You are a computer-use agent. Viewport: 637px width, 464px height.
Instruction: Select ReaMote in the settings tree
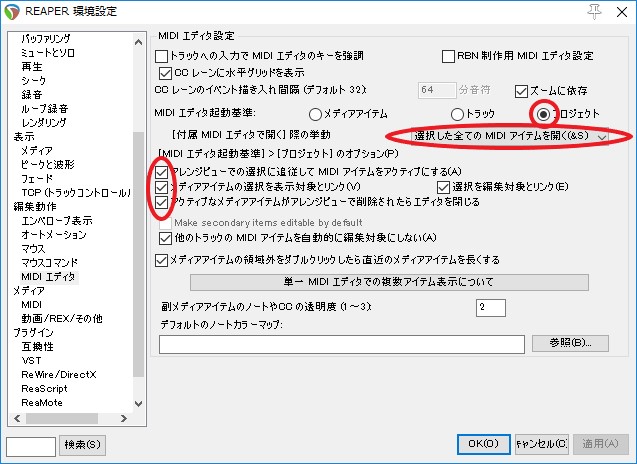click(x=42, y=403)
